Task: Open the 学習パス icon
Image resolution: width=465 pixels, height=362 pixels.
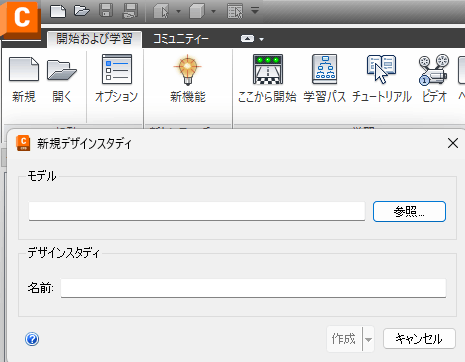Action: coord(324,79)
